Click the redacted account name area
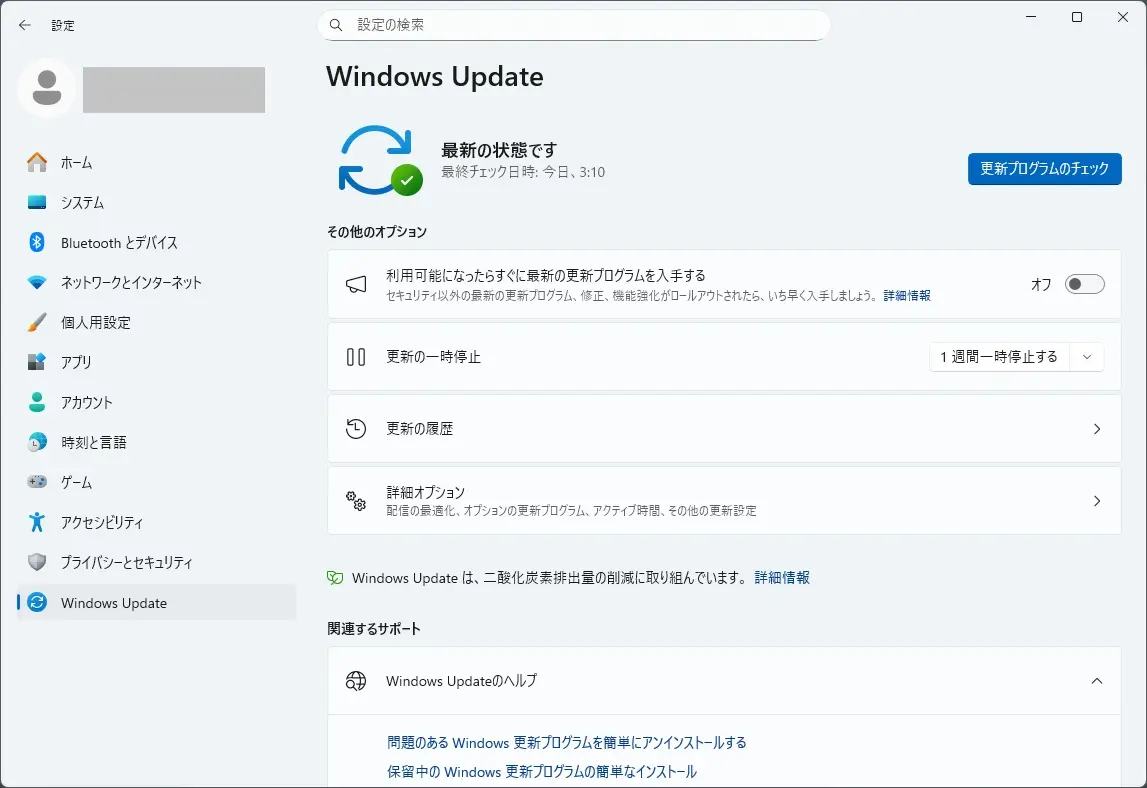The width and height of the screenshot is (1147, 788). click(x=174, y=90)
